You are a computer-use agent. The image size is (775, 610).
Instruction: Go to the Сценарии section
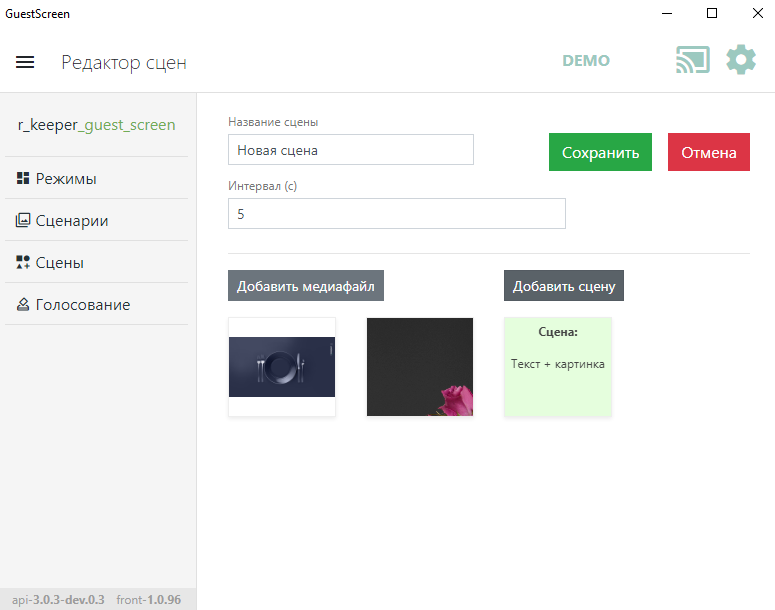(x=72, y=221)
